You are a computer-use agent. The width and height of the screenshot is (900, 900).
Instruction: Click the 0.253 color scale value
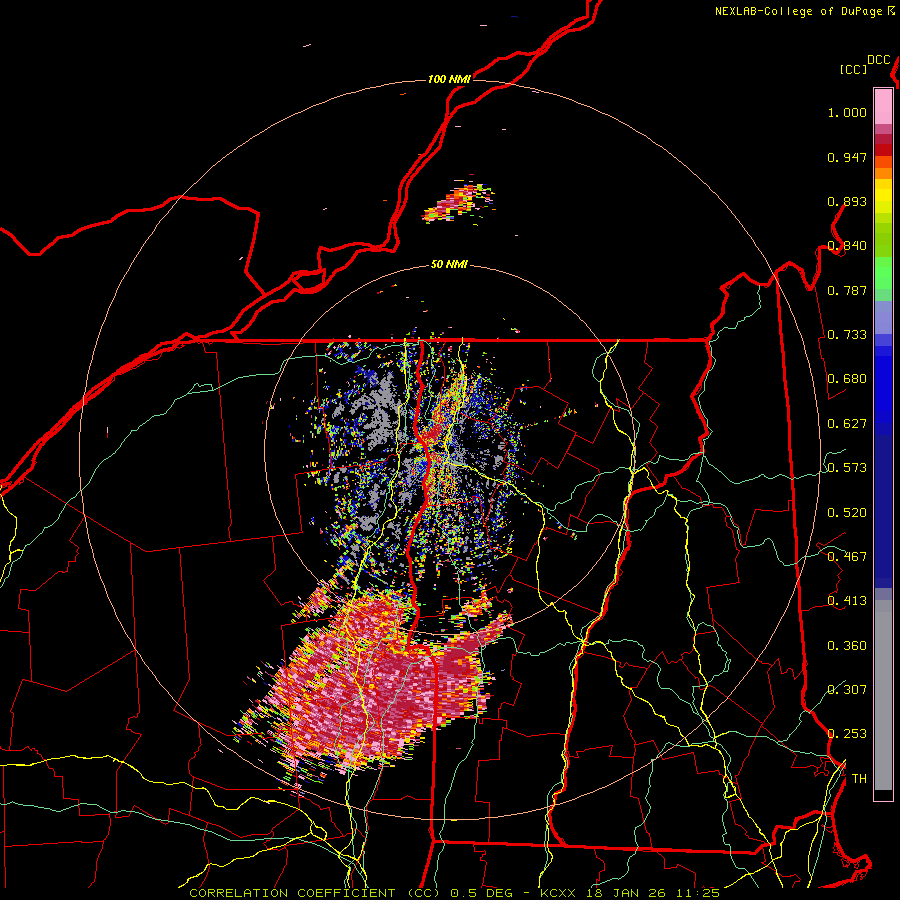[847, 734]
